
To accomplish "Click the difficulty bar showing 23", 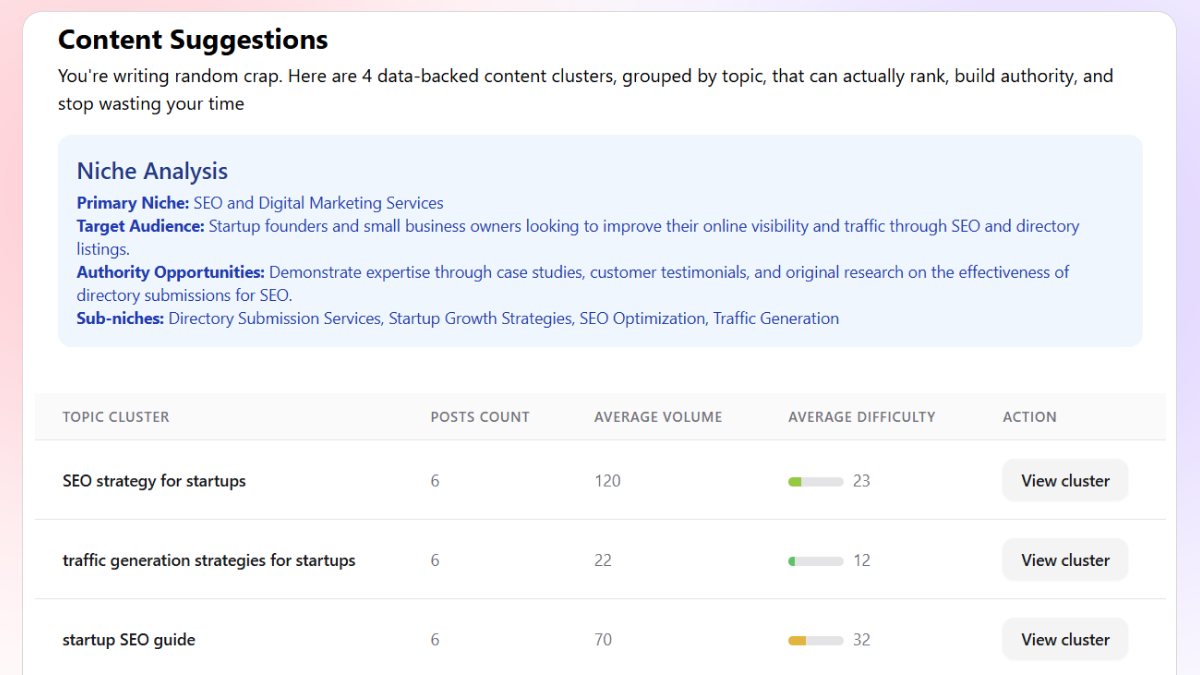I will 816,481.
